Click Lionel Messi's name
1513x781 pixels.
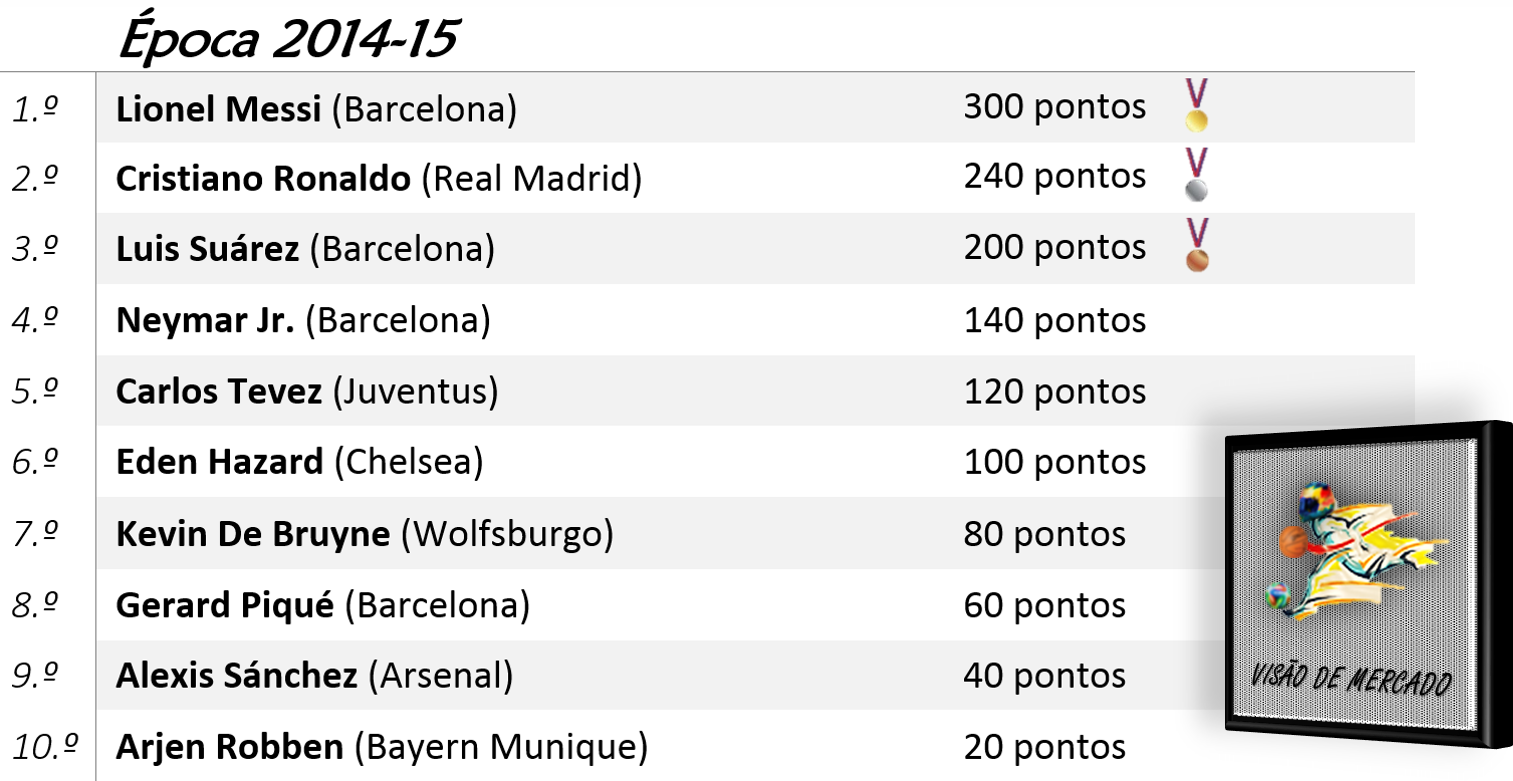219,108
